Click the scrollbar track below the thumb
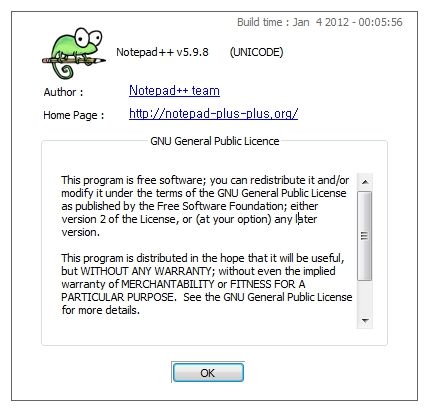The height and width of the screenshot is (410, 427). click(x=365, y=296)
